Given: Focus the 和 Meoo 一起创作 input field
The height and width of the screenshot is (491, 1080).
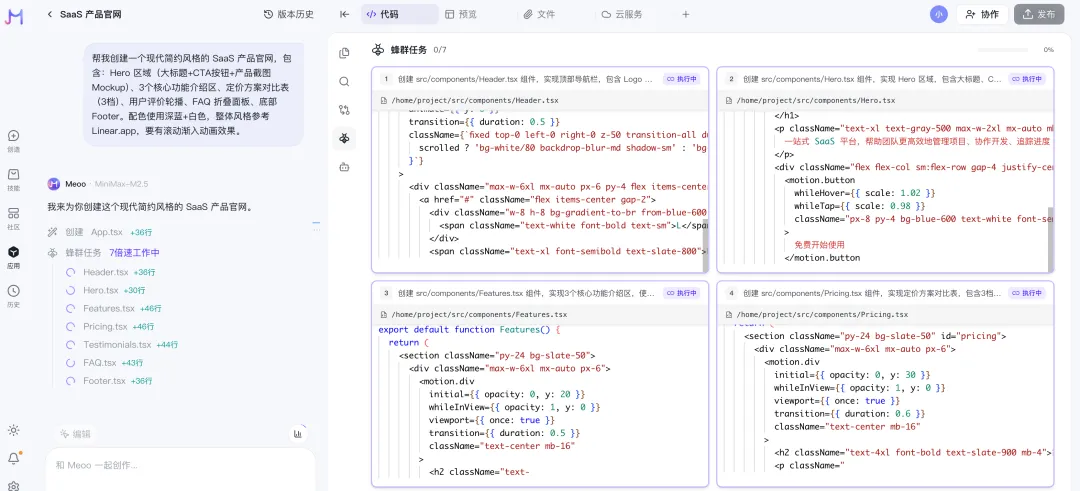Looking at the screenshot, I should (180, 470).
